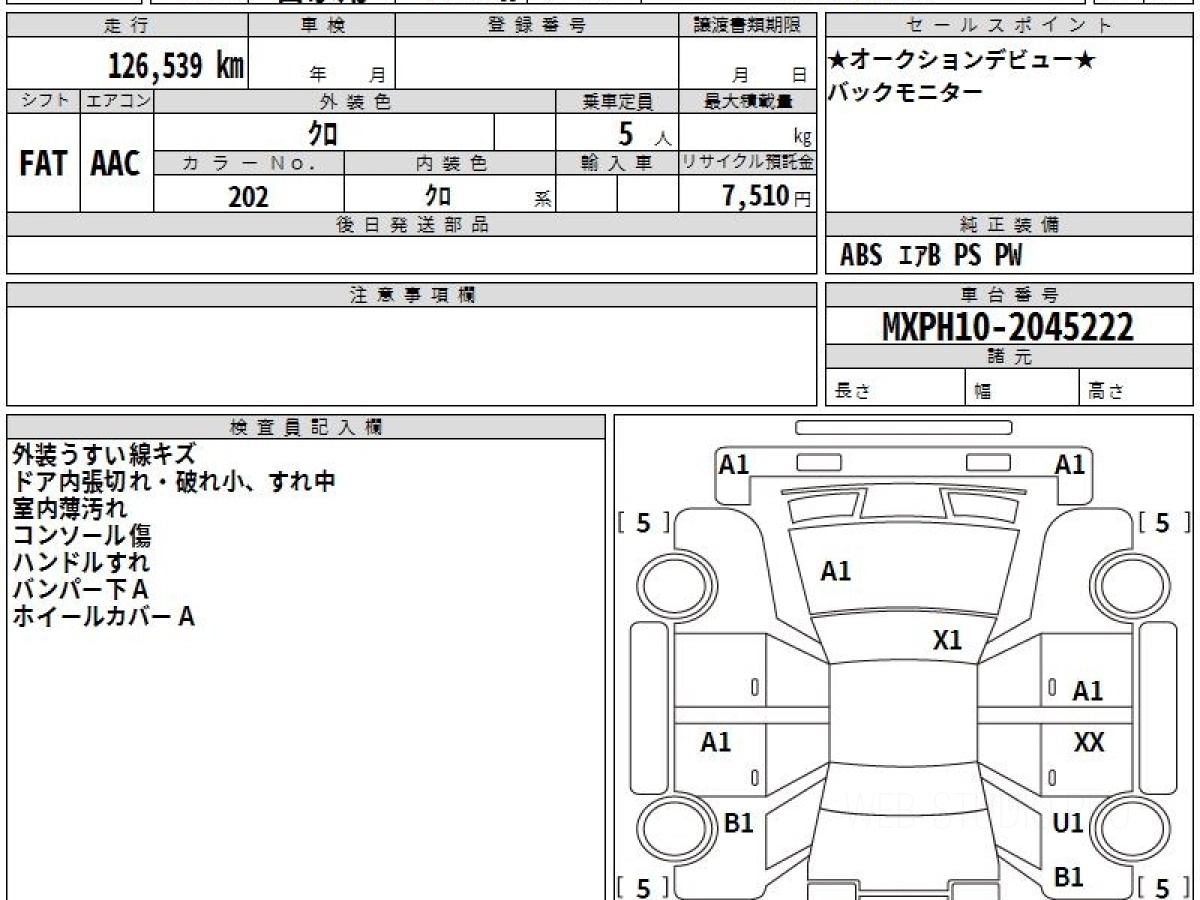Click the ABS エアB PS PW equipment line

931,256
